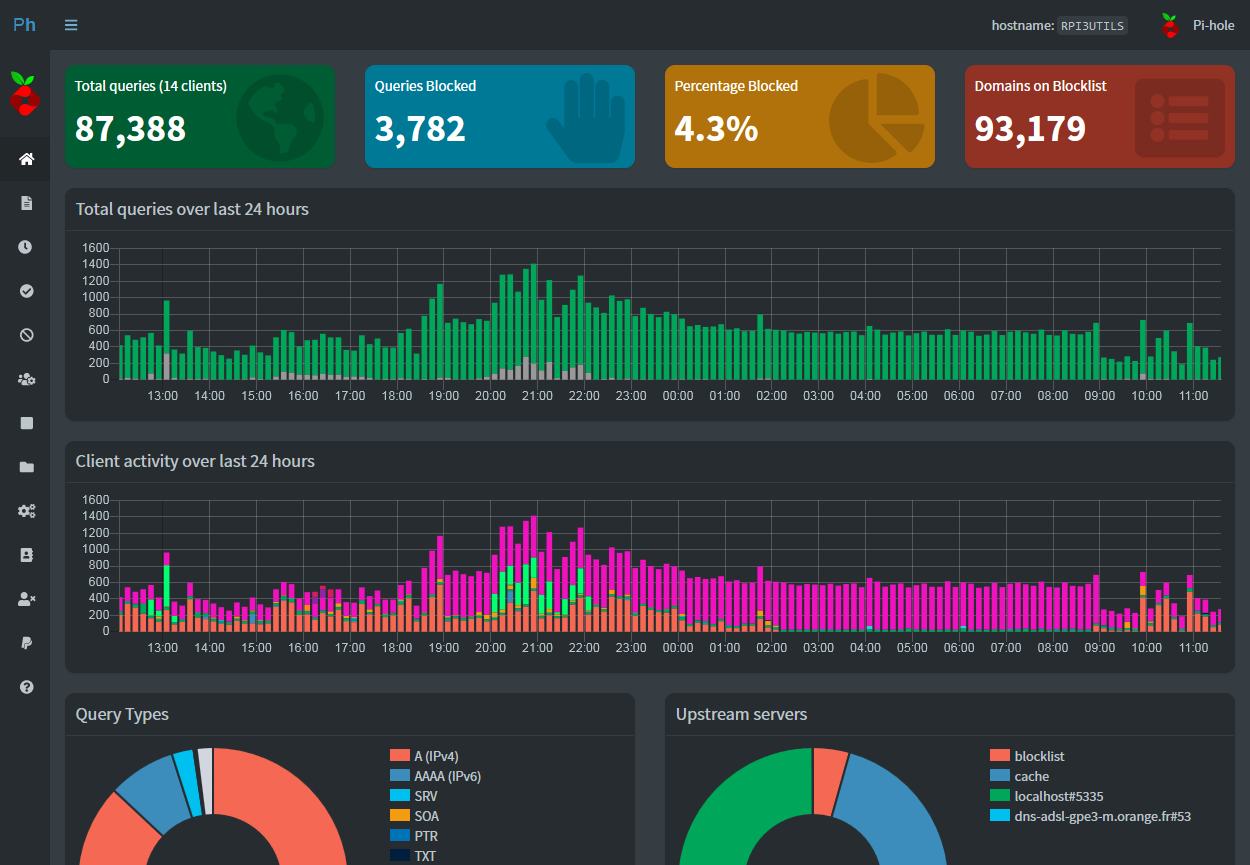Click the RPI3UTILS hostname badge
This screenshot has width=1250, height=865.
(x=1092, y=26)
